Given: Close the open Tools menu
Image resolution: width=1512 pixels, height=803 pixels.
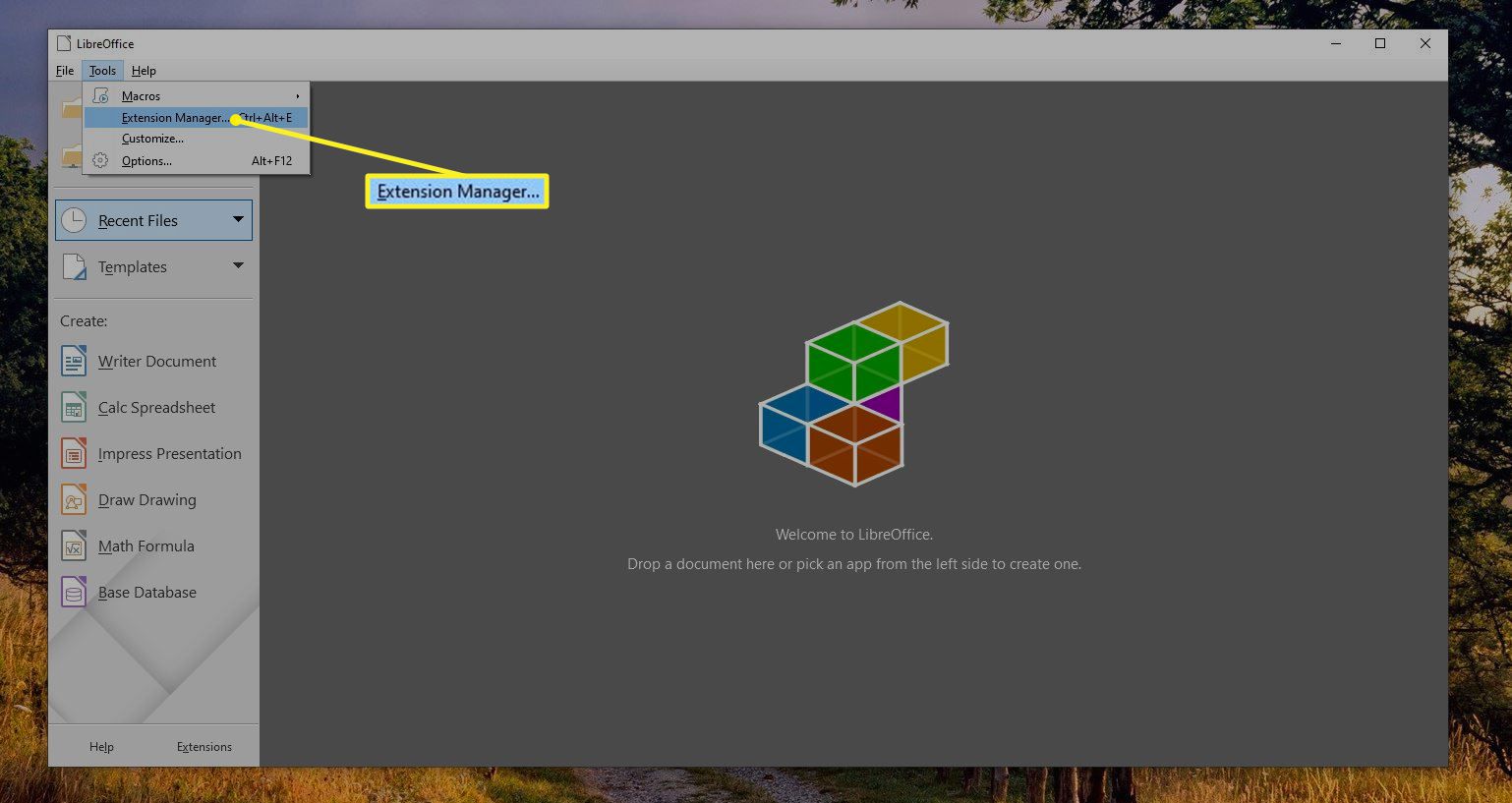Looking at the screenshot, I should point(102,71).
